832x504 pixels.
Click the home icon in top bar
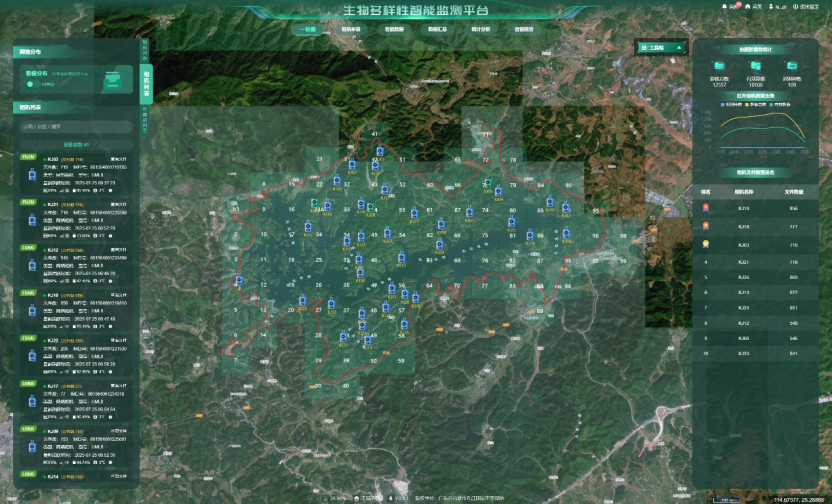[748, 7]
